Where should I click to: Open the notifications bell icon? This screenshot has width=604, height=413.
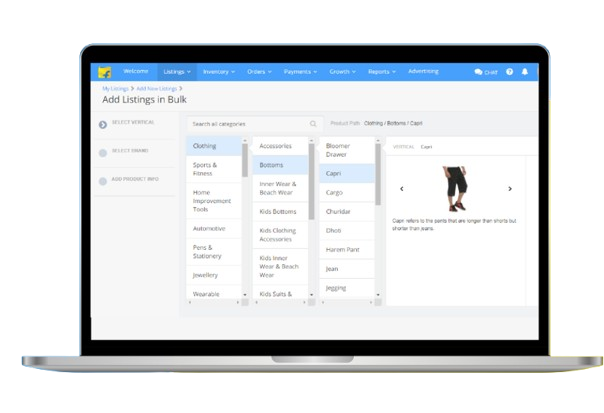tap(525, 72)
